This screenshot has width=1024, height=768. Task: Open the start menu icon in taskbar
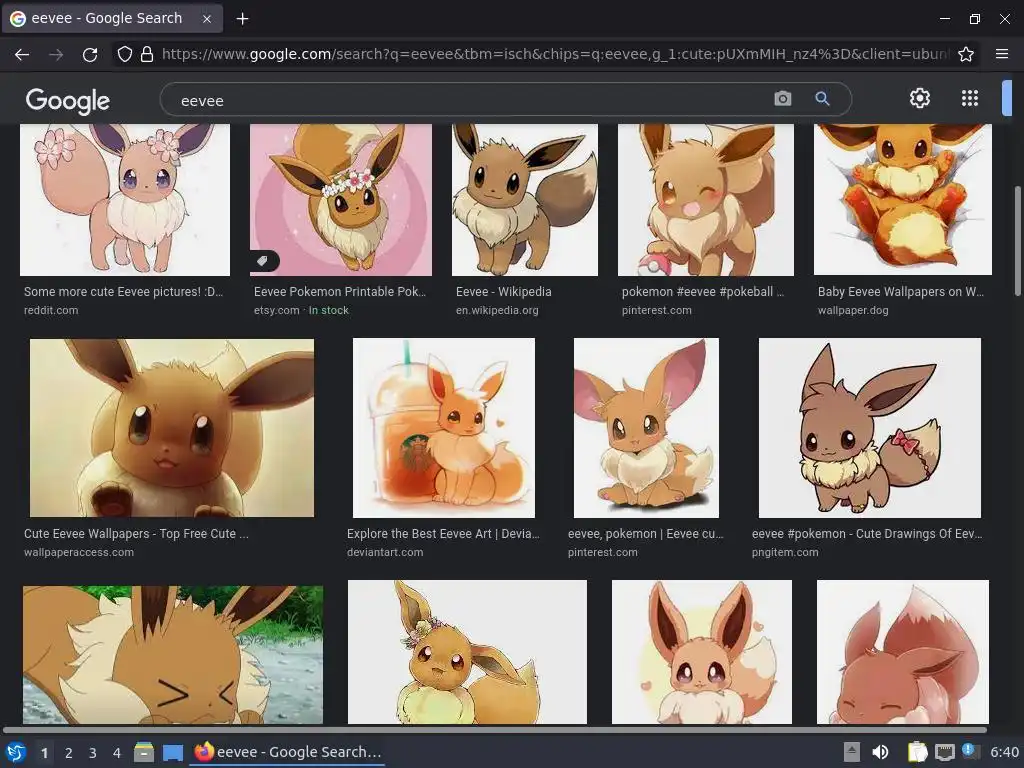pos(16,752)
